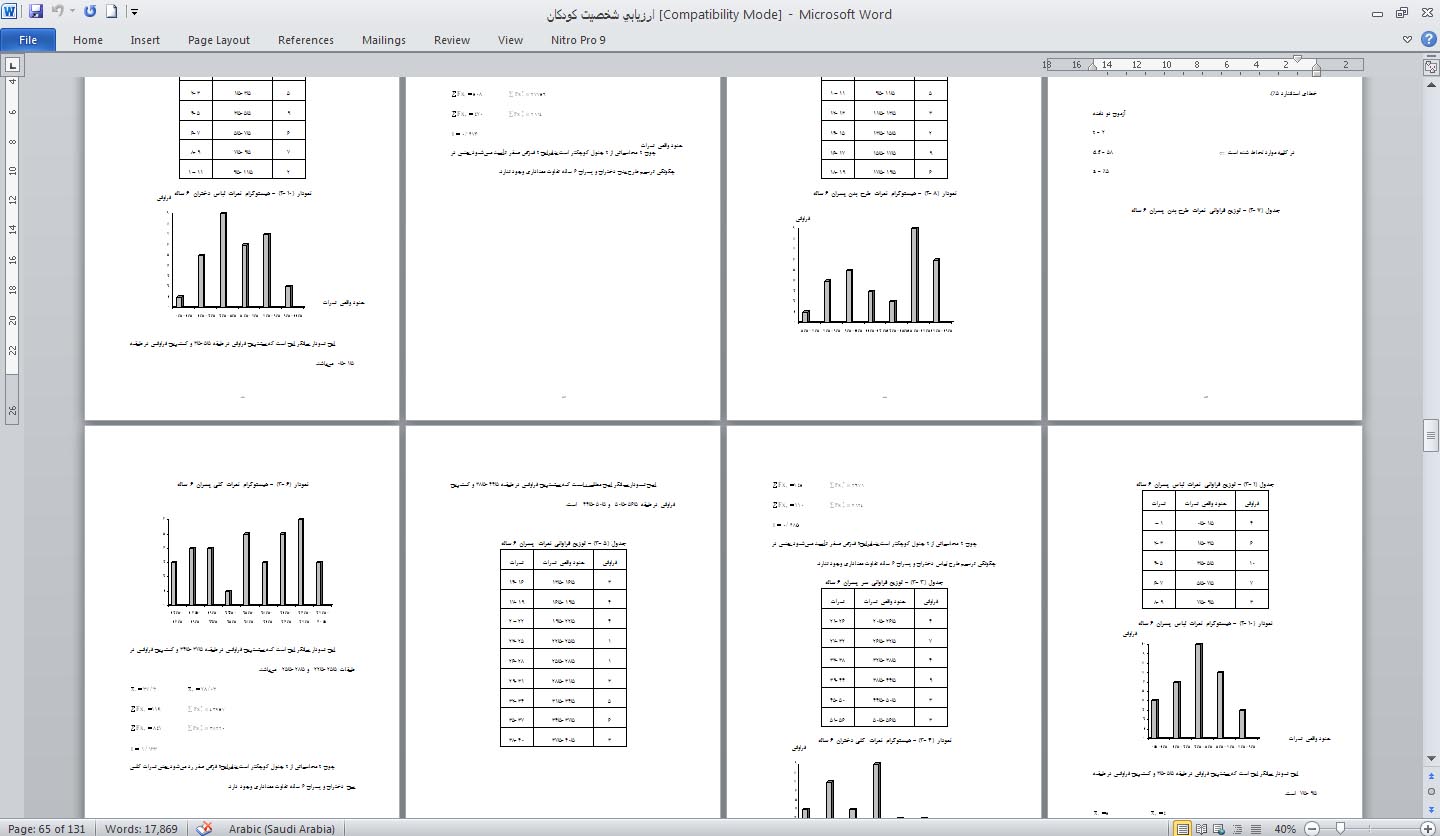Click the Redo/Repeat arrow icon
The image size is (1440, 836).
[x=90, y=13]
